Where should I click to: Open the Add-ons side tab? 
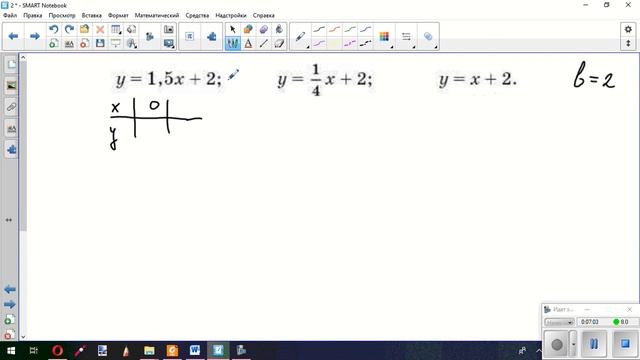pos(11,150)
